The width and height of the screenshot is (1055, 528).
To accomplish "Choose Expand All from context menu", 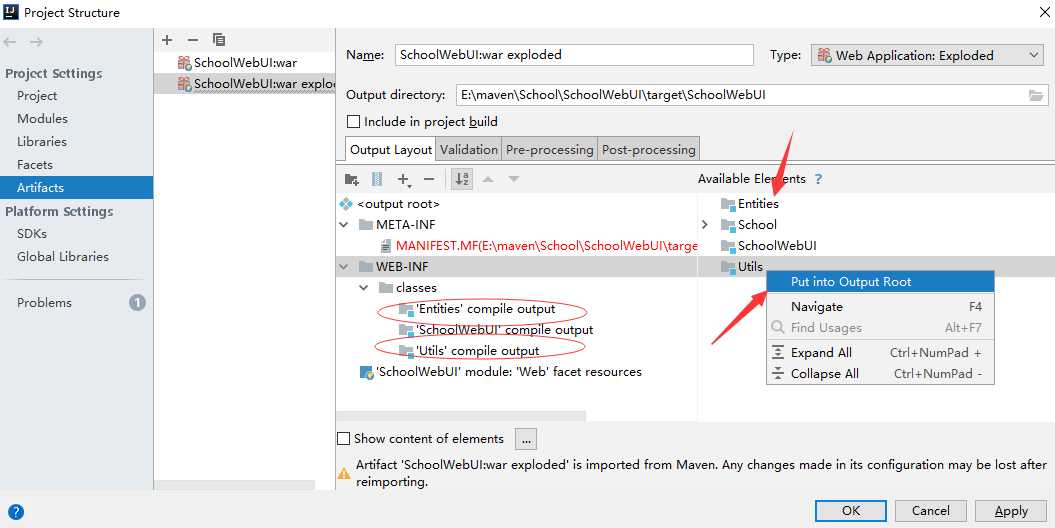I will [x=880, y=352].
